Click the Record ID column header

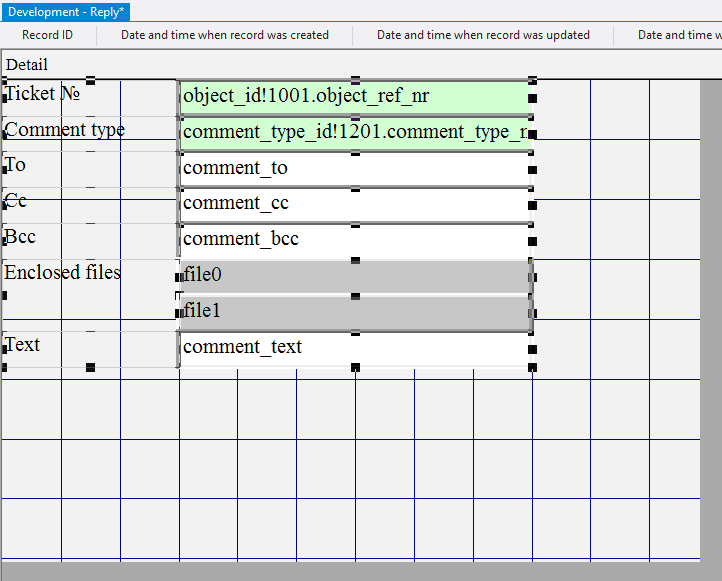point(47,35)
